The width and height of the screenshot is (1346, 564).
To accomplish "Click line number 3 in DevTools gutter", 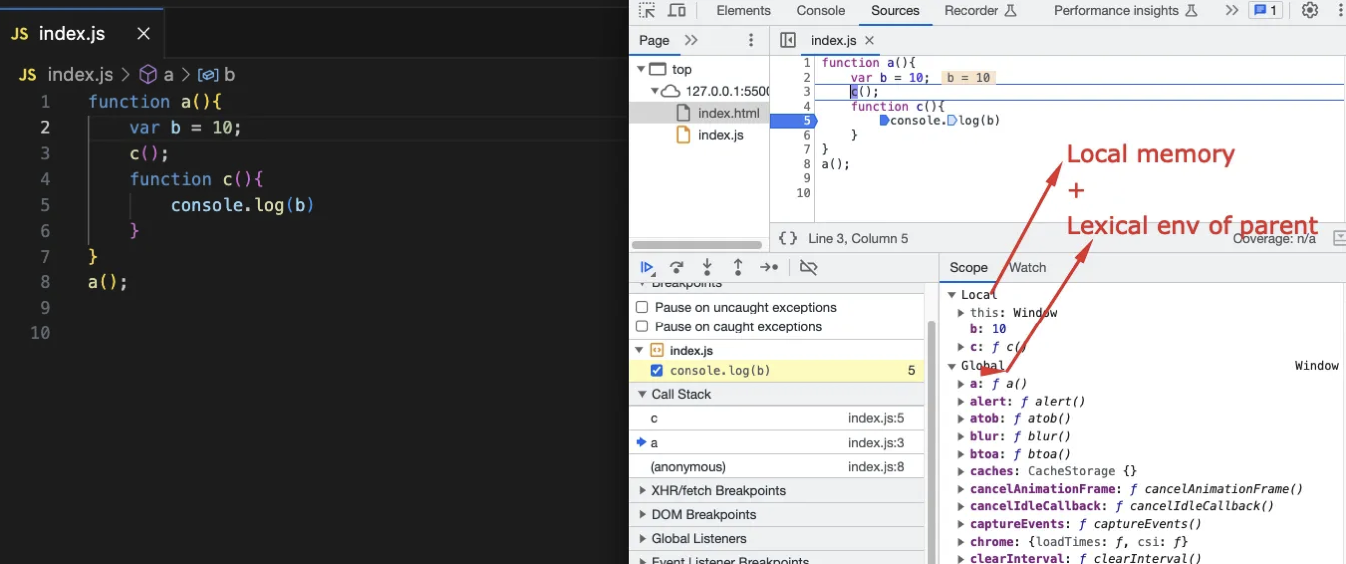I will (806, 92).
